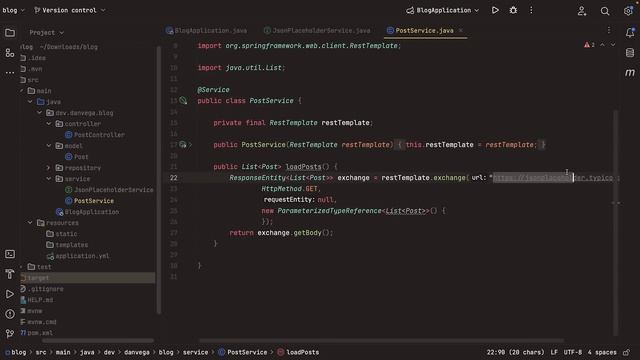Open the Maven tool window
The image size is (640, 360).
point(630,72)
